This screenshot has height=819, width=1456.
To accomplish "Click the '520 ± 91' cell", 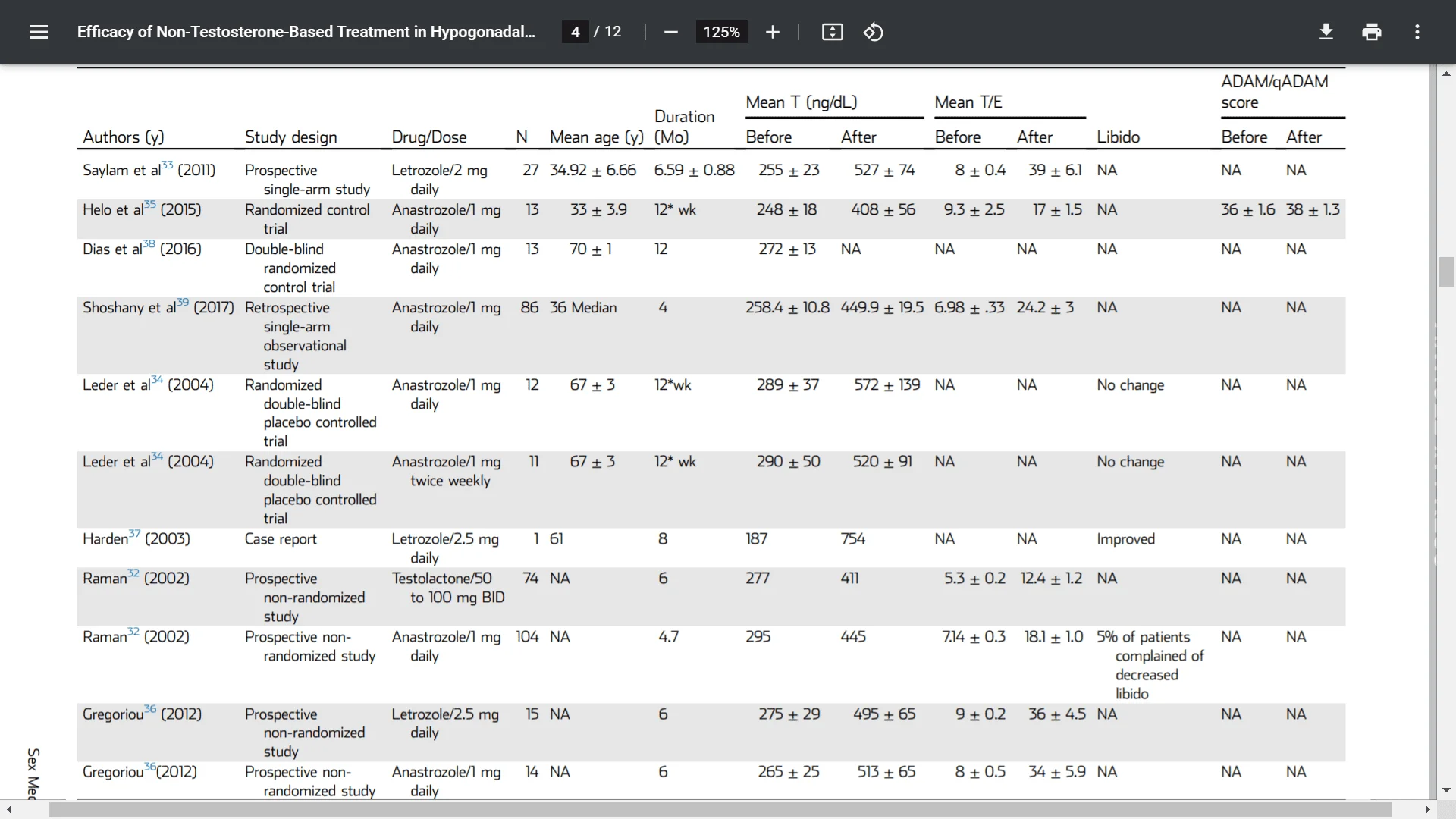I will [883, 462].
